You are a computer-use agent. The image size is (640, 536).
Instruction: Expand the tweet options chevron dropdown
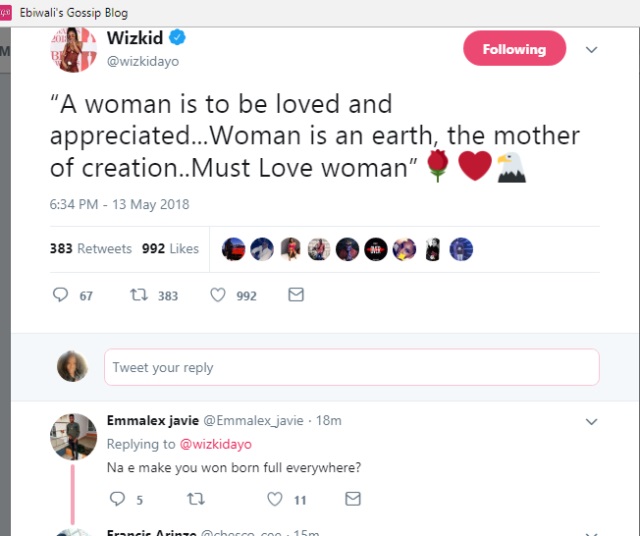click(591, 49)
